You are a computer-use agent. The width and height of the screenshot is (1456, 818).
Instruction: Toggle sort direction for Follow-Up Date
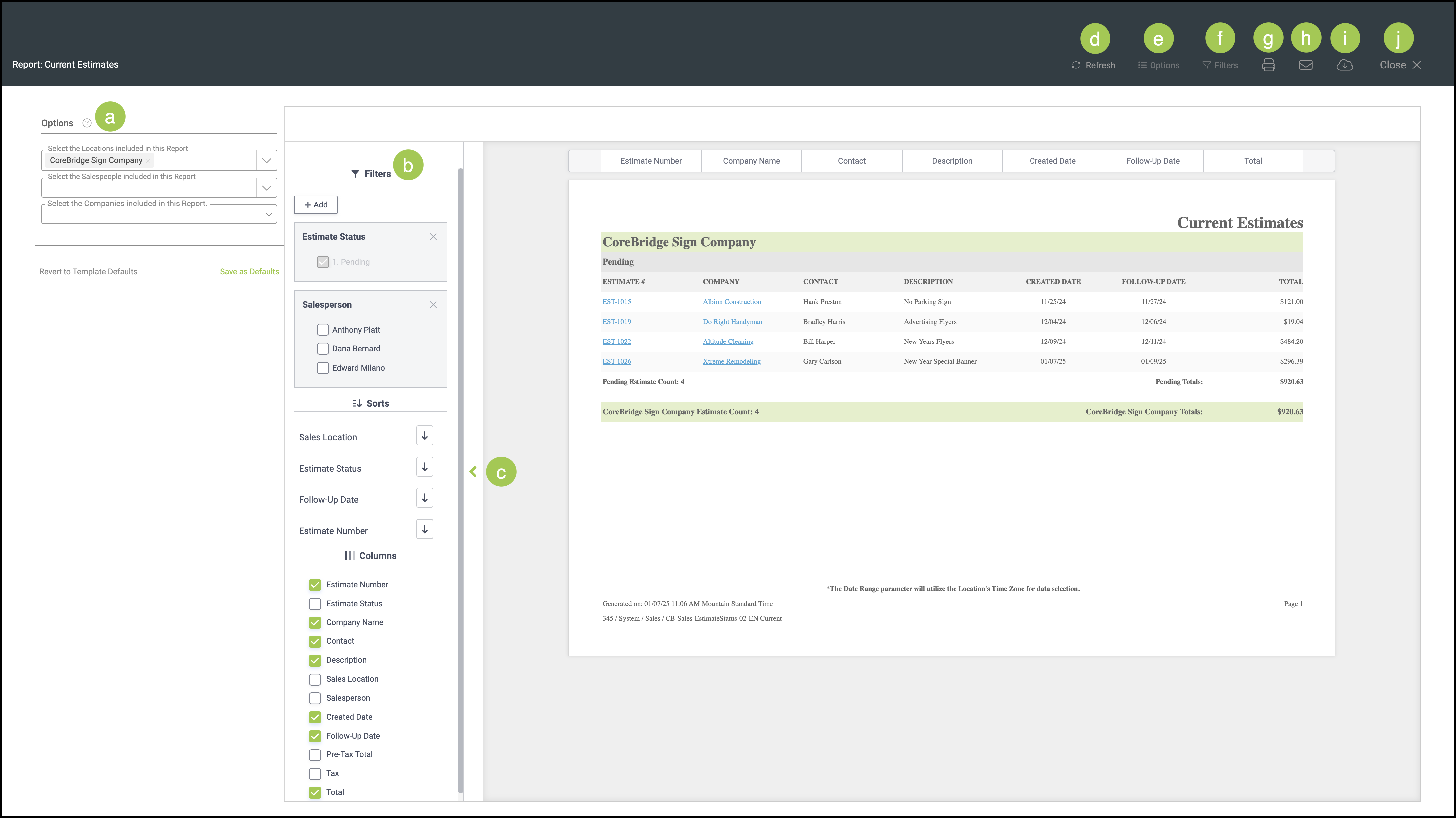click(425, 498)
